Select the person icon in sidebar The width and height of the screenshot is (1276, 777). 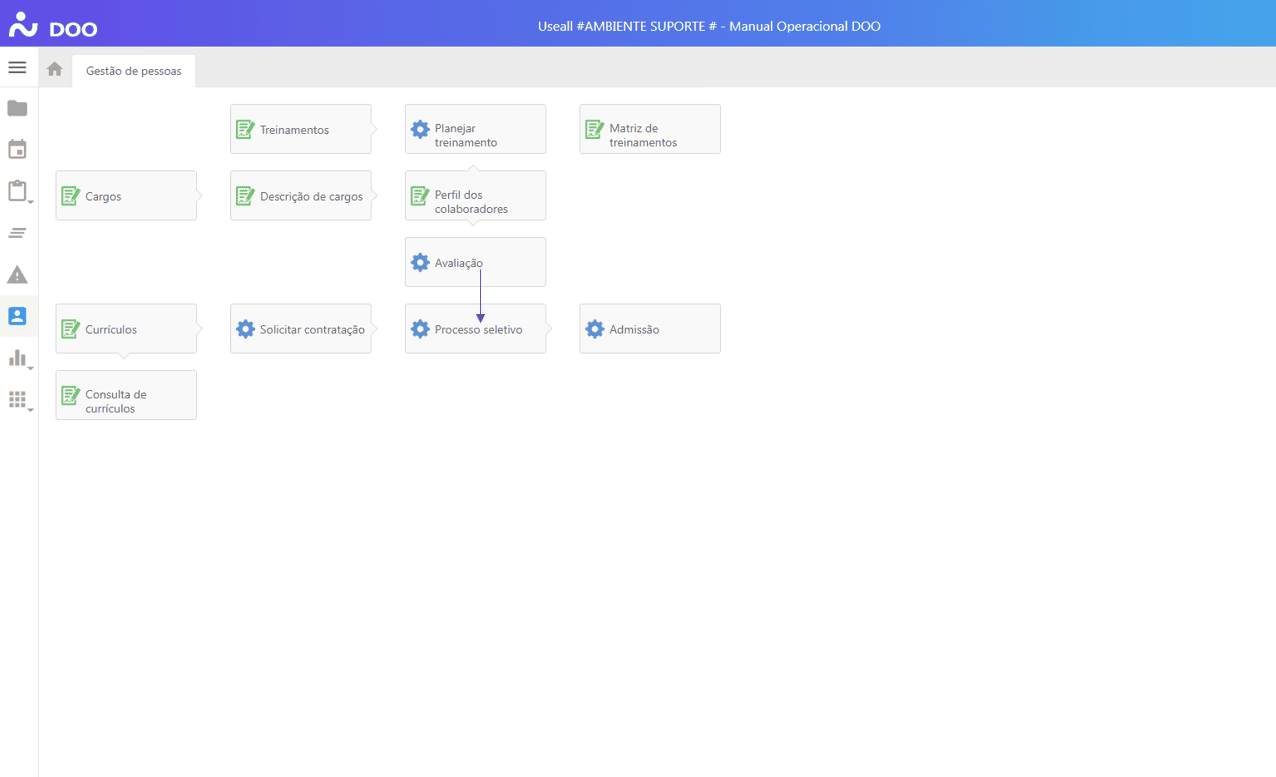tap(17, 316)
